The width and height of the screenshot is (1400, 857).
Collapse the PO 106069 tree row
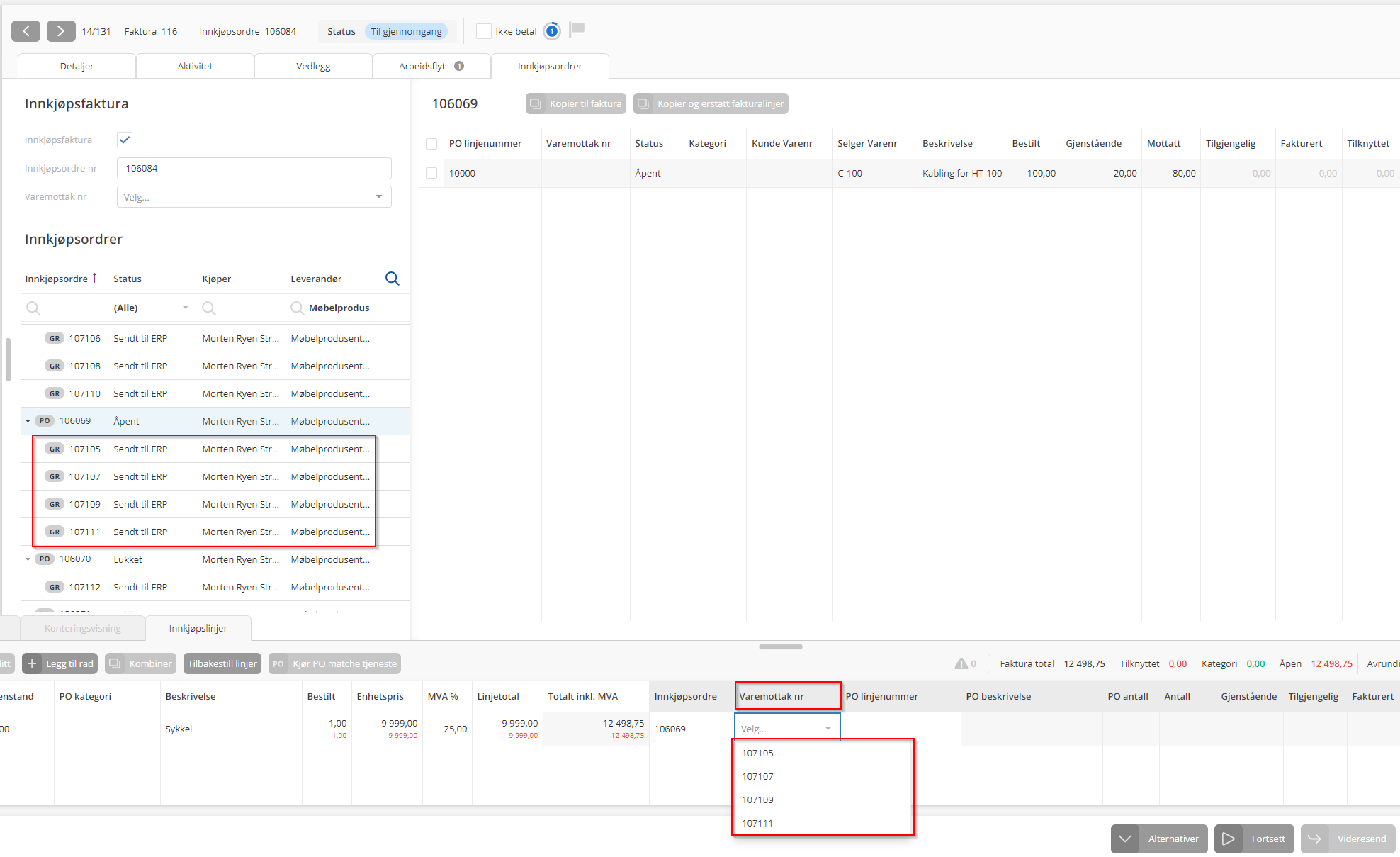(28, 421)
